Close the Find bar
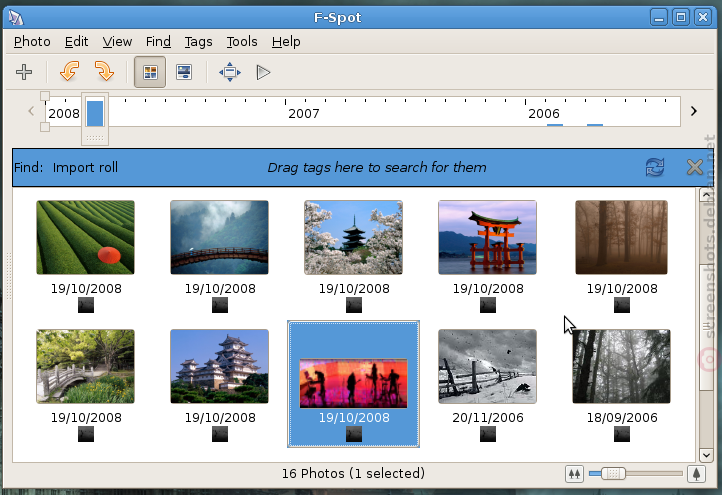The width and height of the screenshot is (722, 495). tap(694, 167)
